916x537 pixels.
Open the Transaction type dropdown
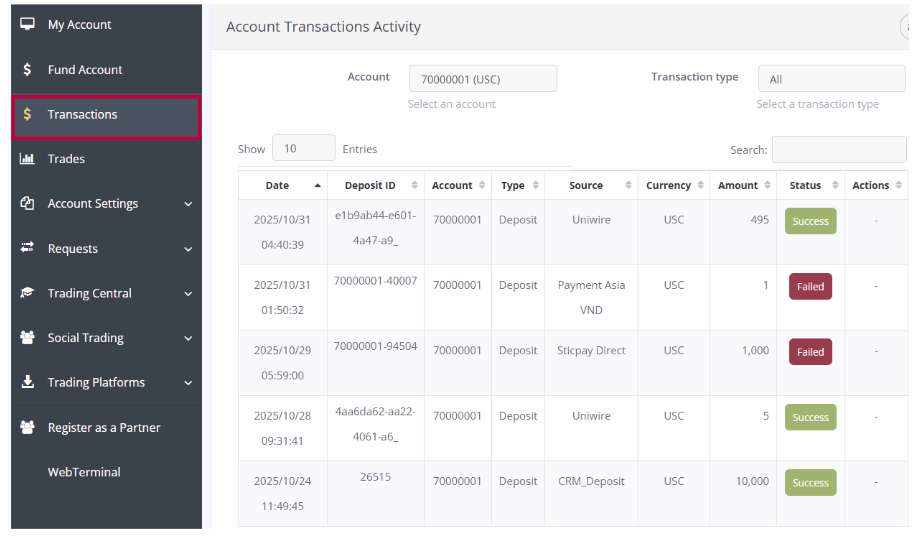(x=830, y=79)
